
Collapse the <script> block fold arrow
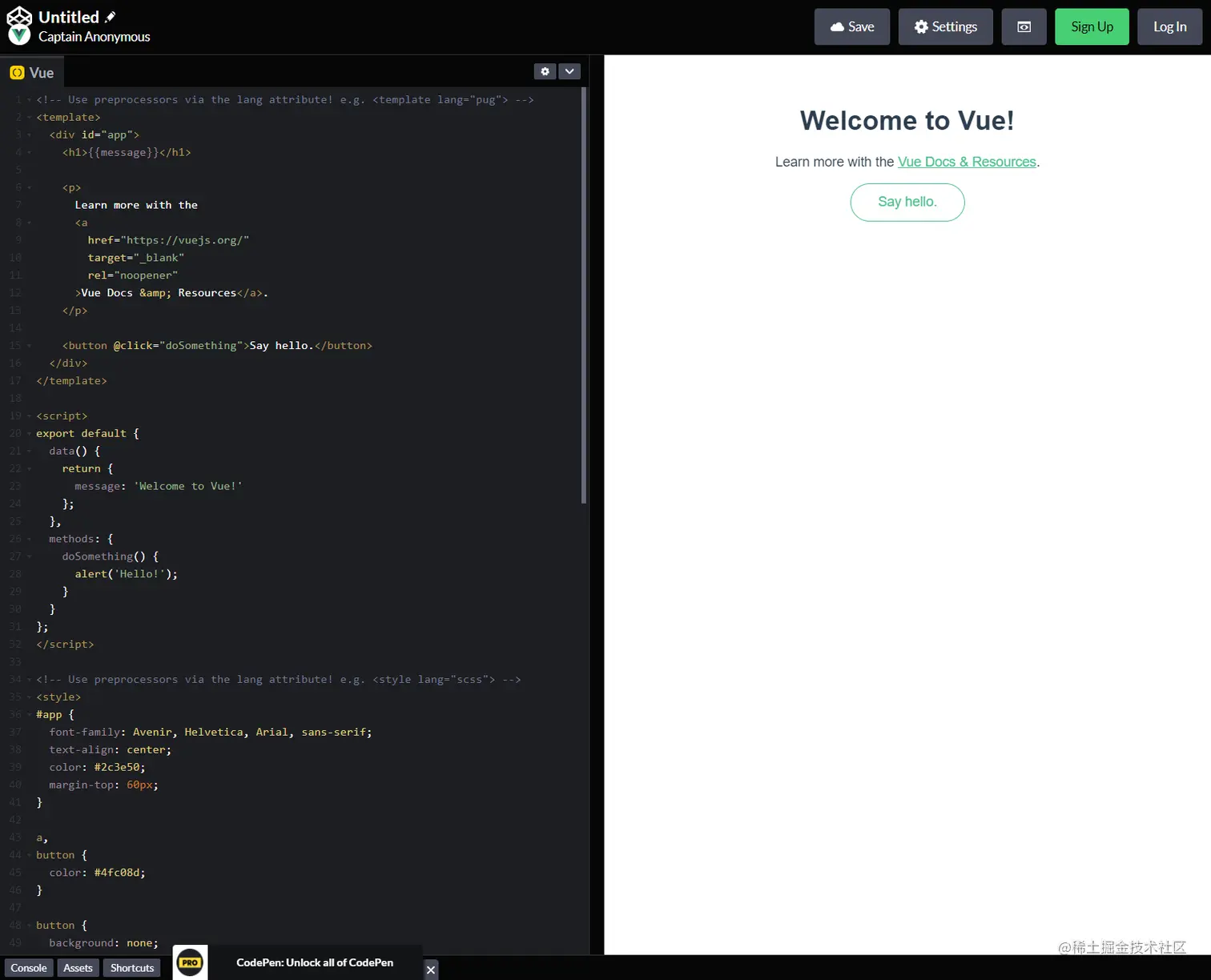[x=29, y=416]
